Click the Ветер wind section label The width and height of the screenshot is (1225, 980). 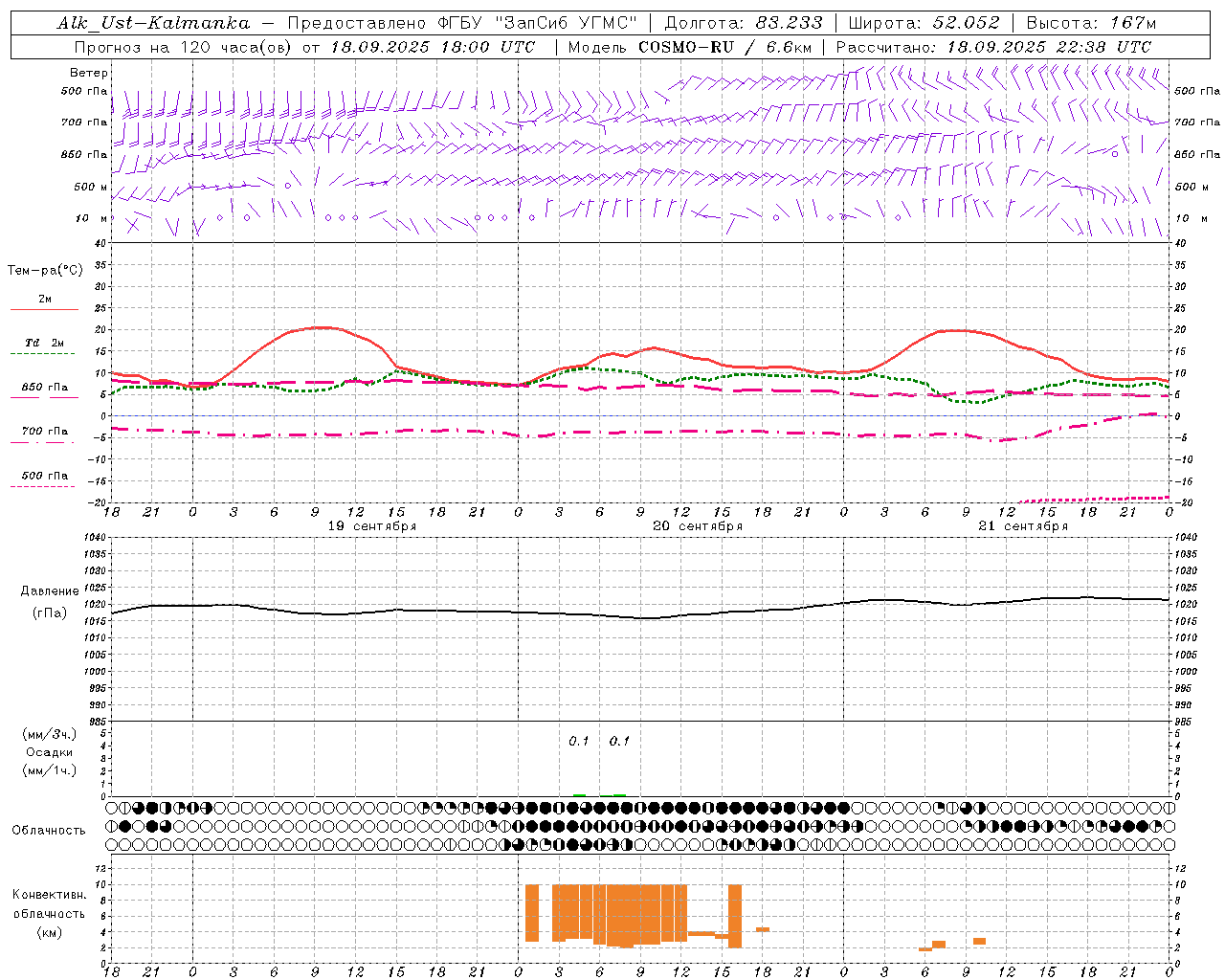(89, 73)
